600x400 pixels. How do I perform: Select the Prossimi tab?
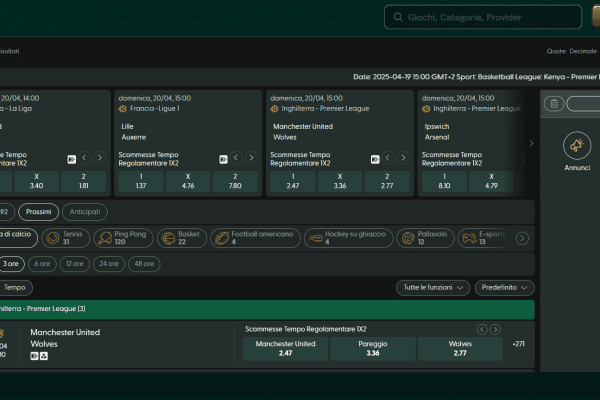[38, 212]
